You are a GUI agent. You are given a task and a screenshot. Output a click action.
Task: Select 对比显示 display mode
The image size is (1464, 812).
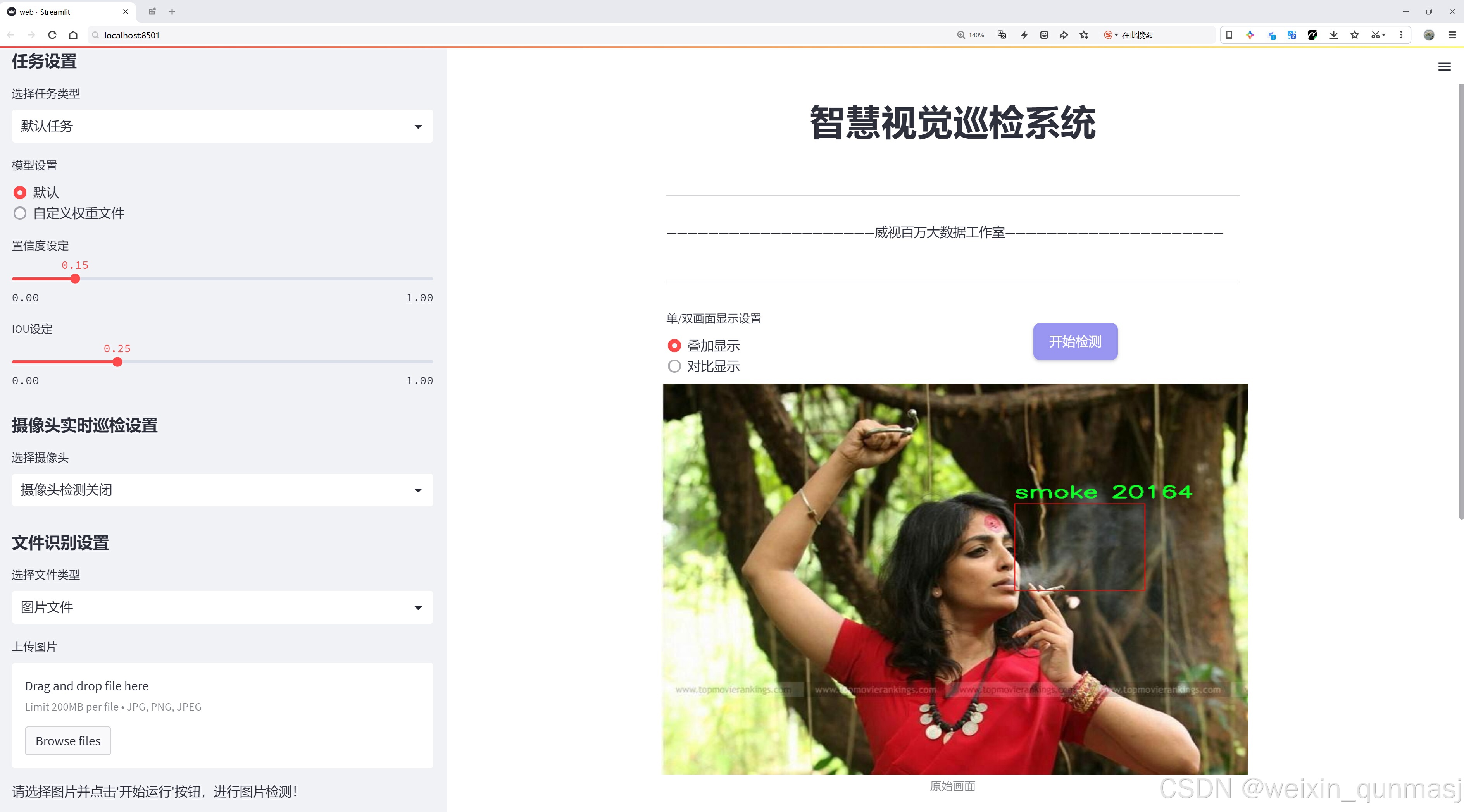[674, 366]
